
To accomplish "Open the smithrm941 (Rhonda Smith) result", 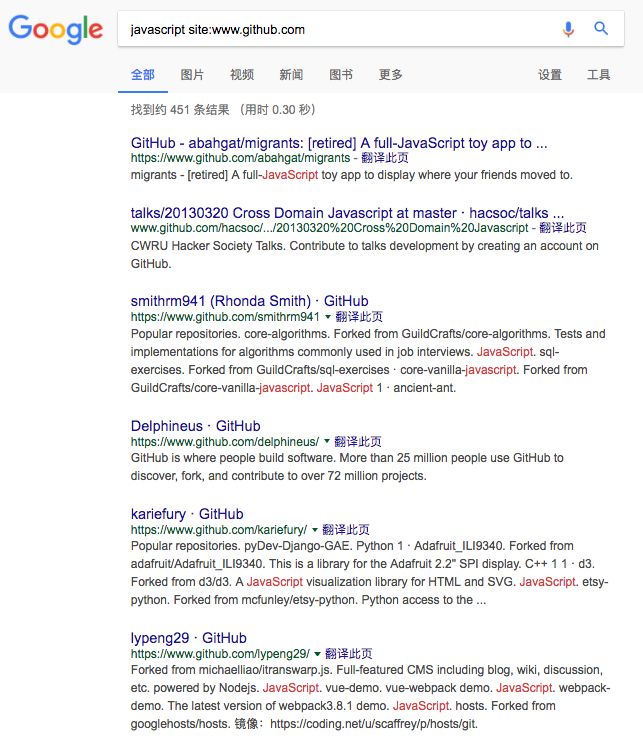I will click(249, 301).
